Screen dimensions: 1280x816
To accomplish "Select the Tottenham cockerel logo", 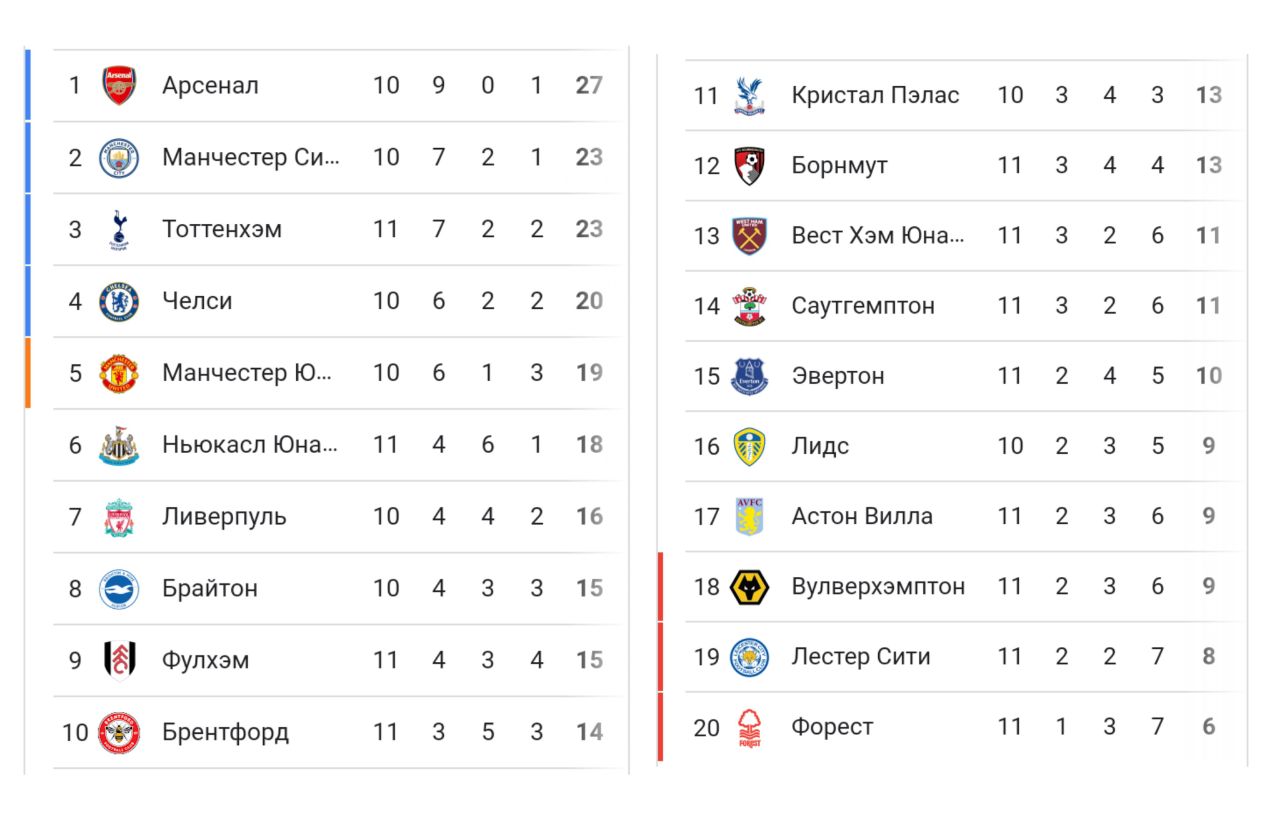I will pos(119,230).
